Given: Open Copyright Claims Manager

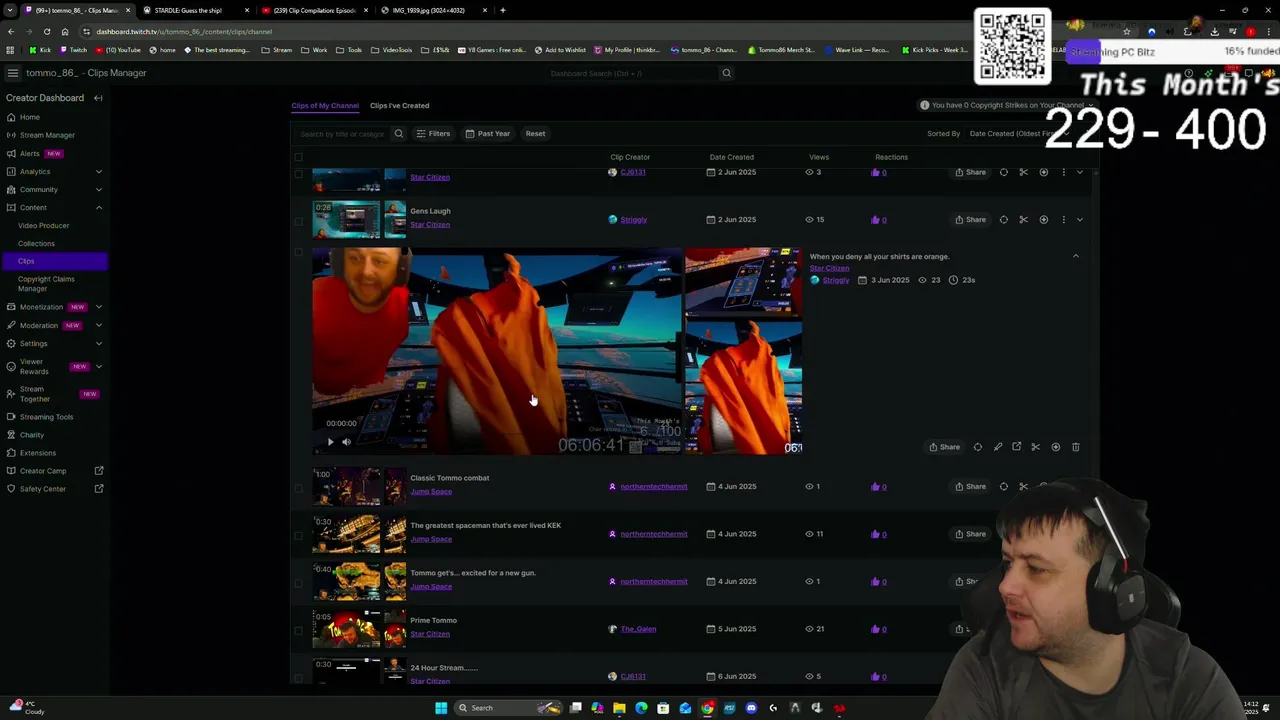Looking at the screenshot, I should (46, 284).
